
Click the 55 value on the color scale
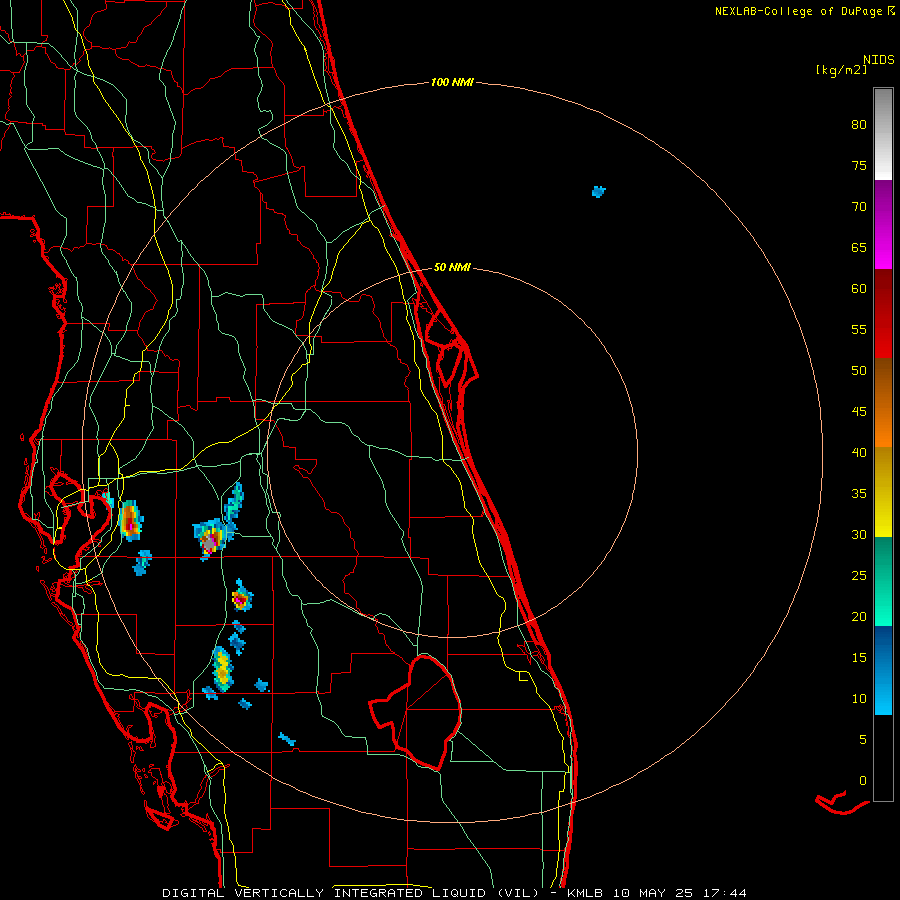tap(859, 330)
